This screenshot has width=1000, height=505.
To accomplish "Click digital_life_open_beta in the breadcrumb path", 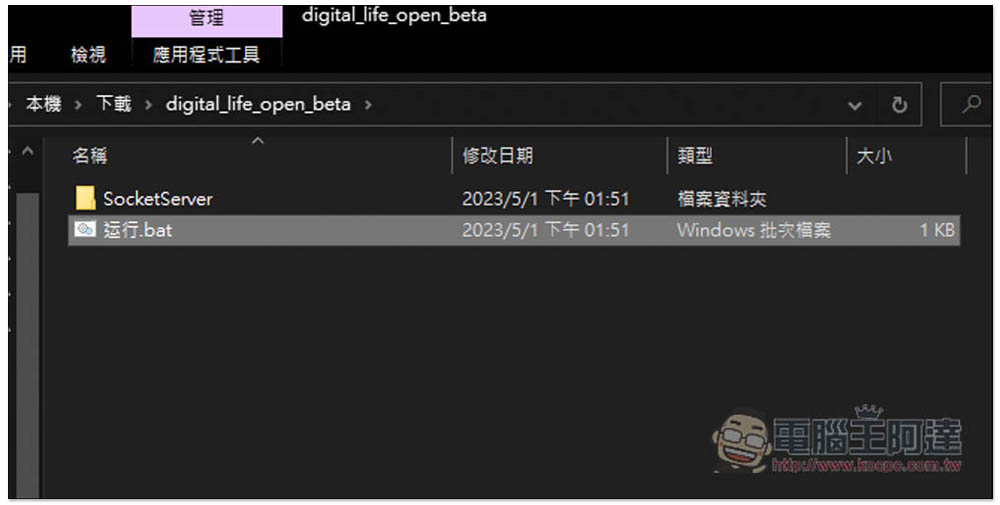I will point(258,105).
